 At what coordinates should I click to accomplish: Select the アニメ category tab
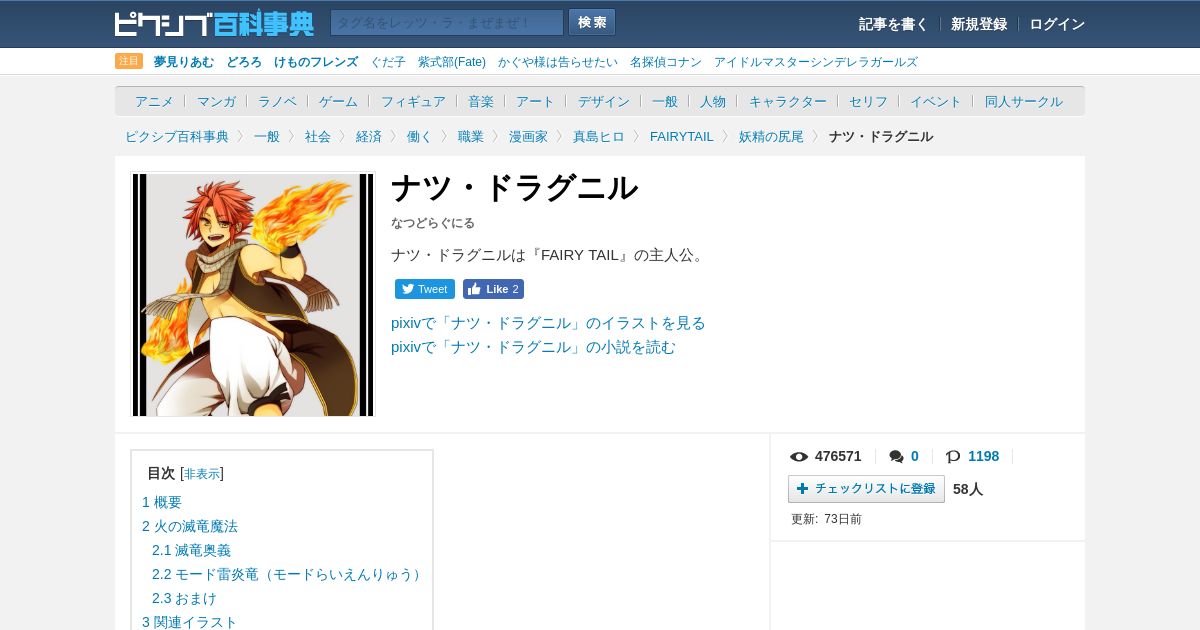[154, 101]
